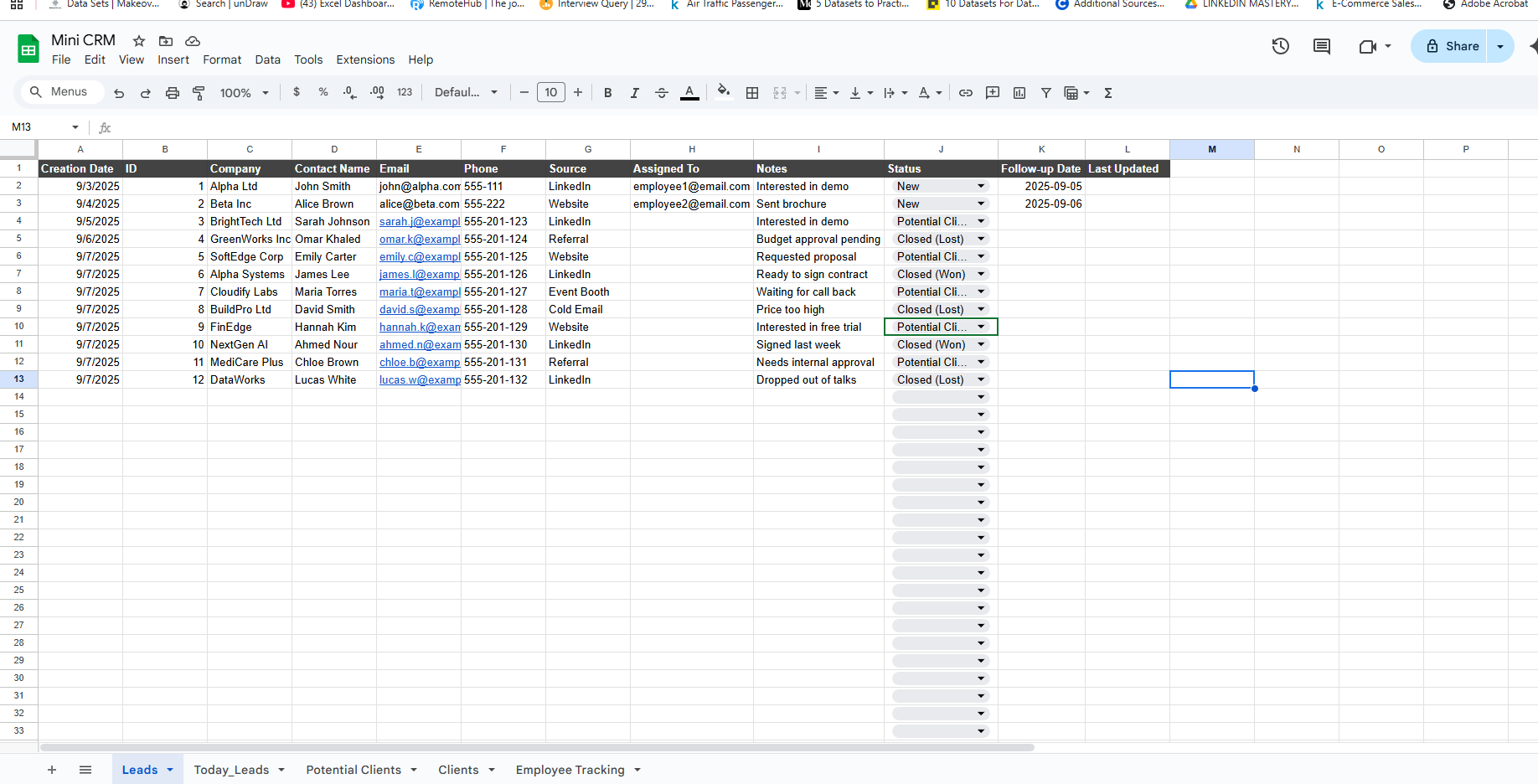This screenshot has width=1538, height=784.
Task: Expand the Leads sheet tab menu
Action: pos(168,769)
